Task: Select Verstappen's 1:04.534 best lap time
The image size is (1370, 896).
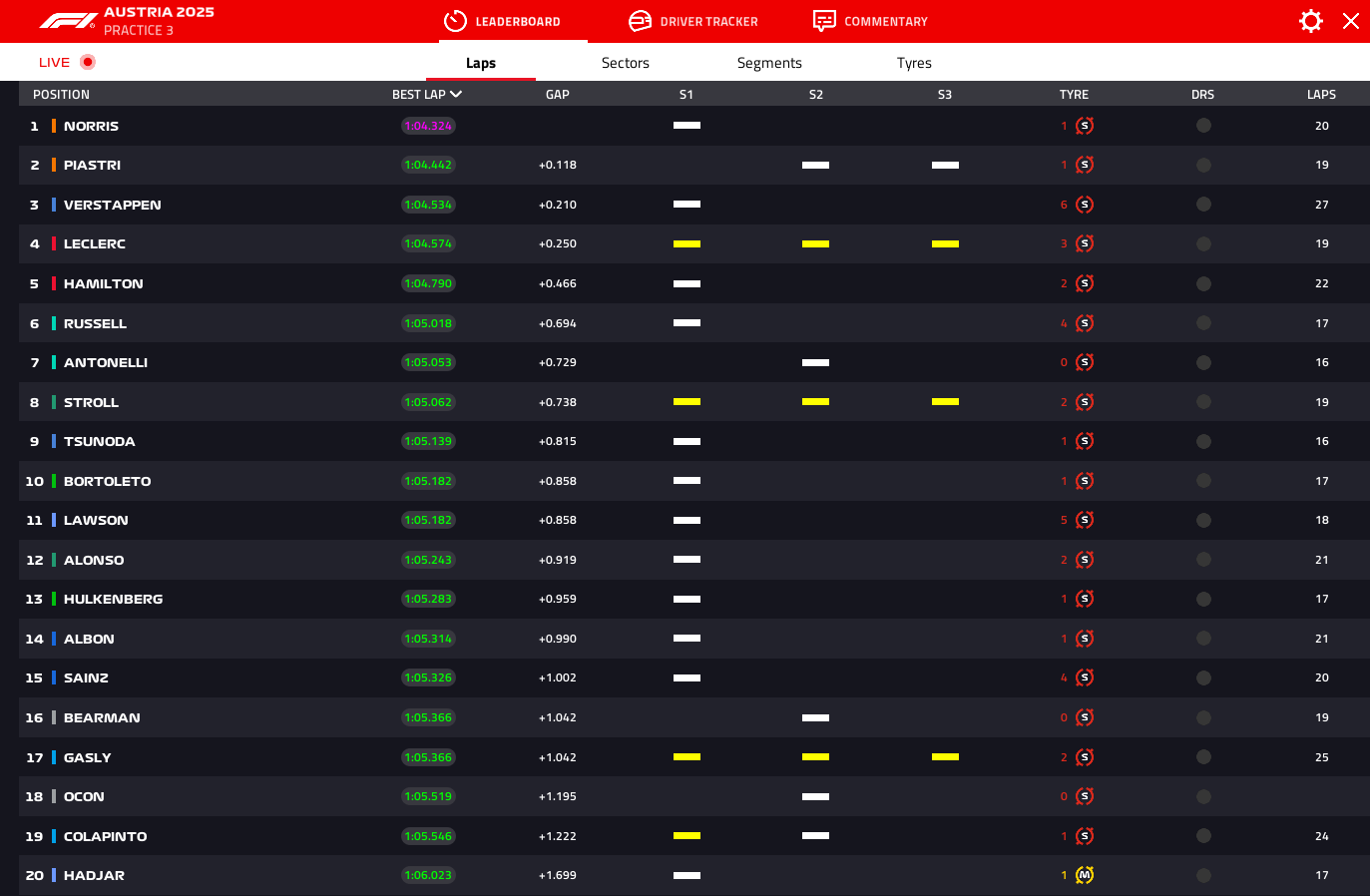Action: click(428, 205)
